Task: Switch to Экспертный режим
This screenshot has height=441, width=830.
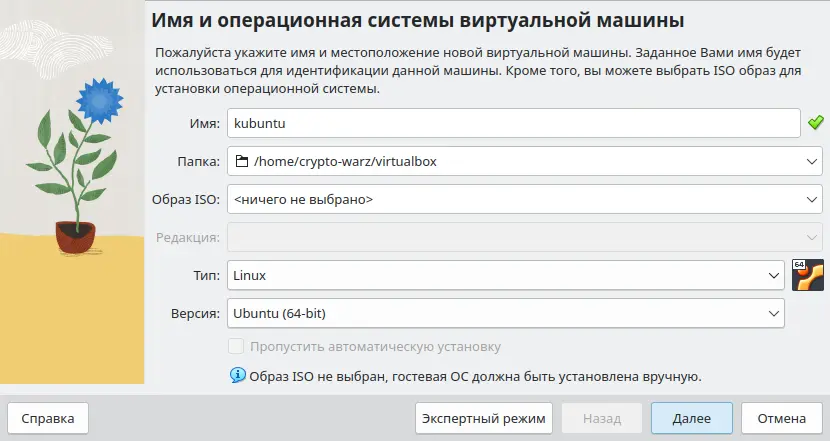Action: [x=484, y=418]
